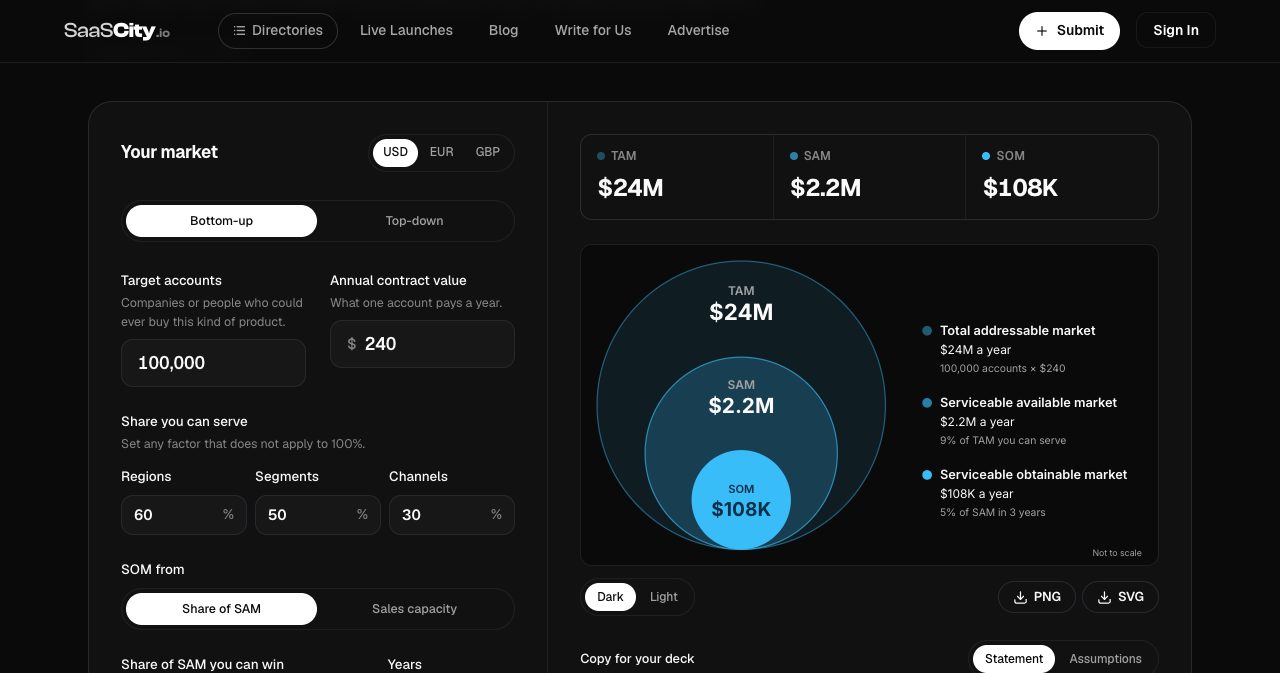Switch to the Top-down method

coord(414,221)
